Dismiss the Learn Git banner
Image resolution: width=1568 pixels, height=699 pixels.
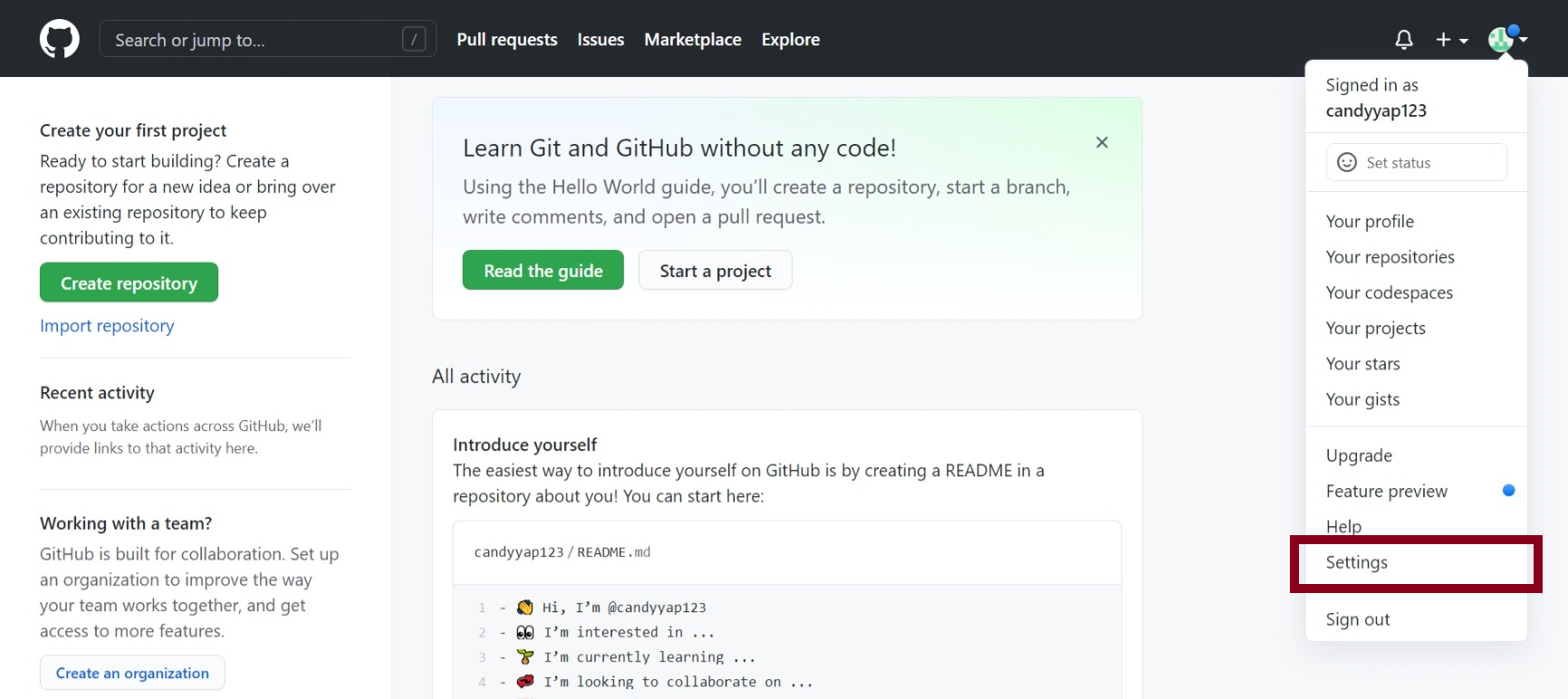(1101, 142)
